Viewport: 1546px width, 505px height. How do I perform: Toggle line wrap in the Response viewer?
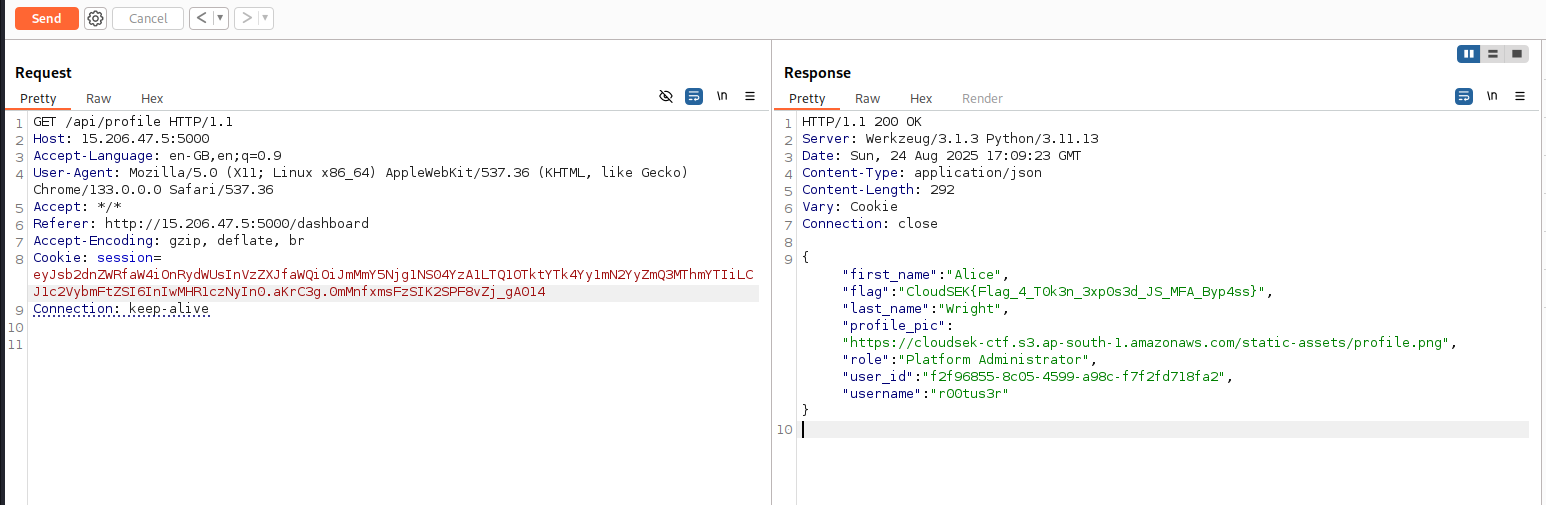[x=1463, y=96]
